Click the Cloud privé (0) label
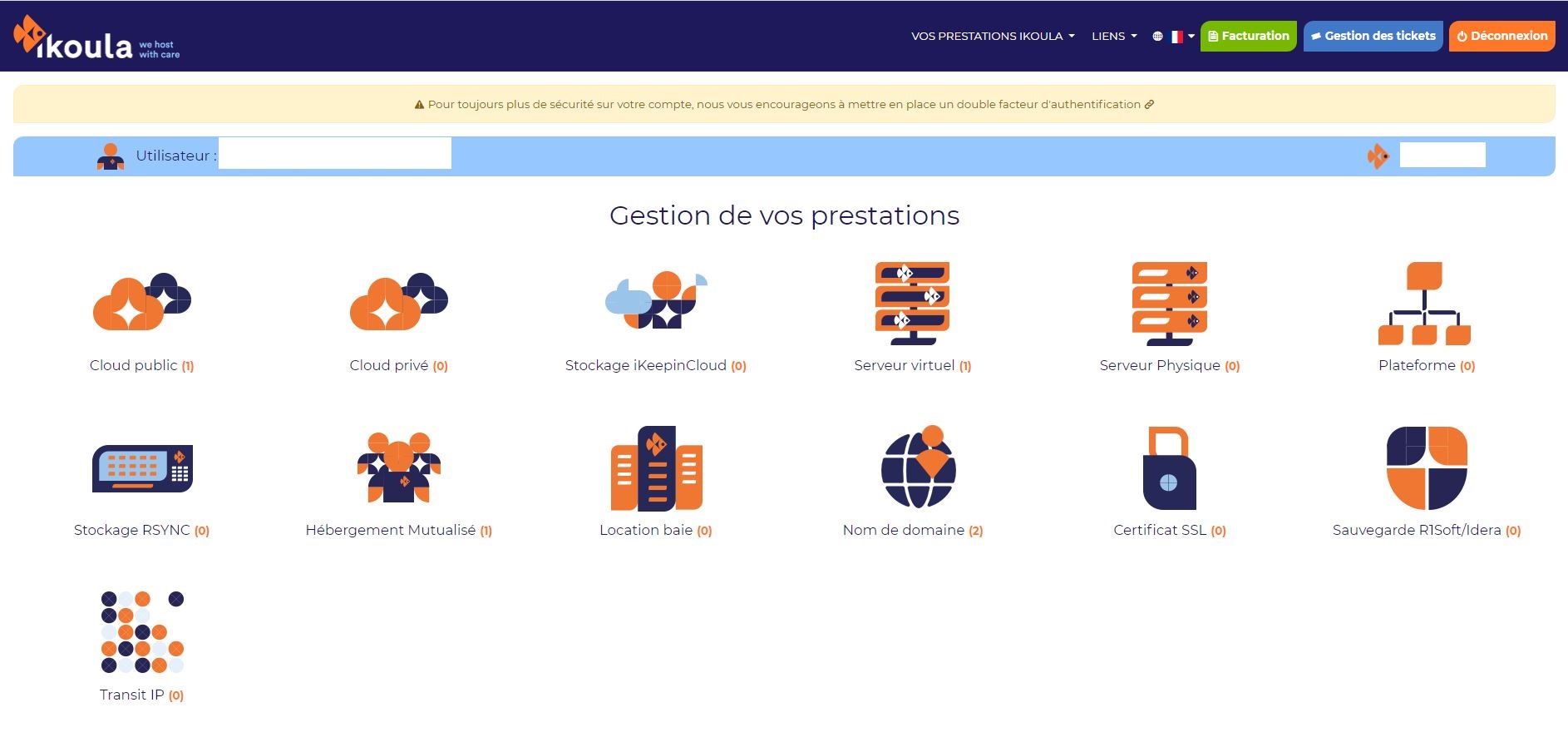1568x737 pixels. pyautogui.click(x=399, y=365)
